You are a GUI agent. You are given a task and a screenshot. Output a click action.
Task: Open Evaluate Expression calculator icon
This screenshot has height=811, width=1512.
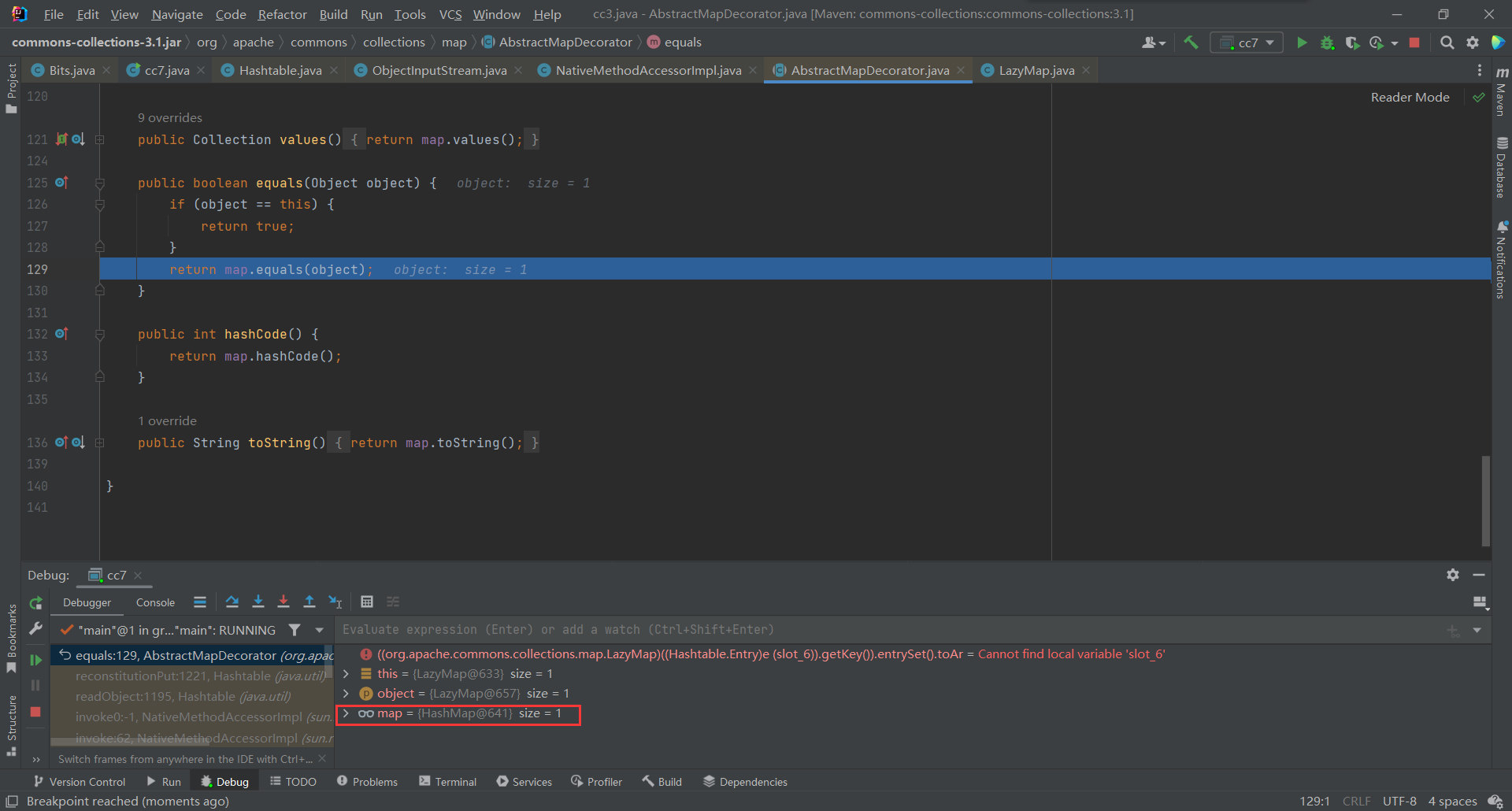point(367,602)
